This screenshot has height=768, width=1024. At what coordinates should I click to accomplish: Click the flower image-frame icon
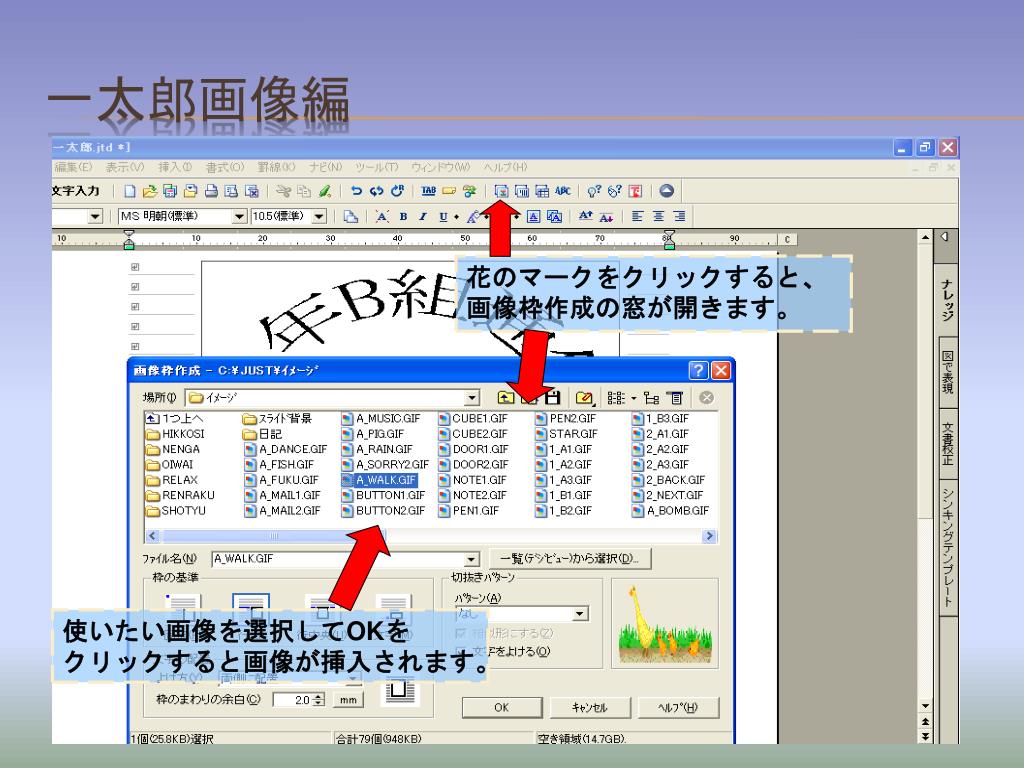pos(501,191)
